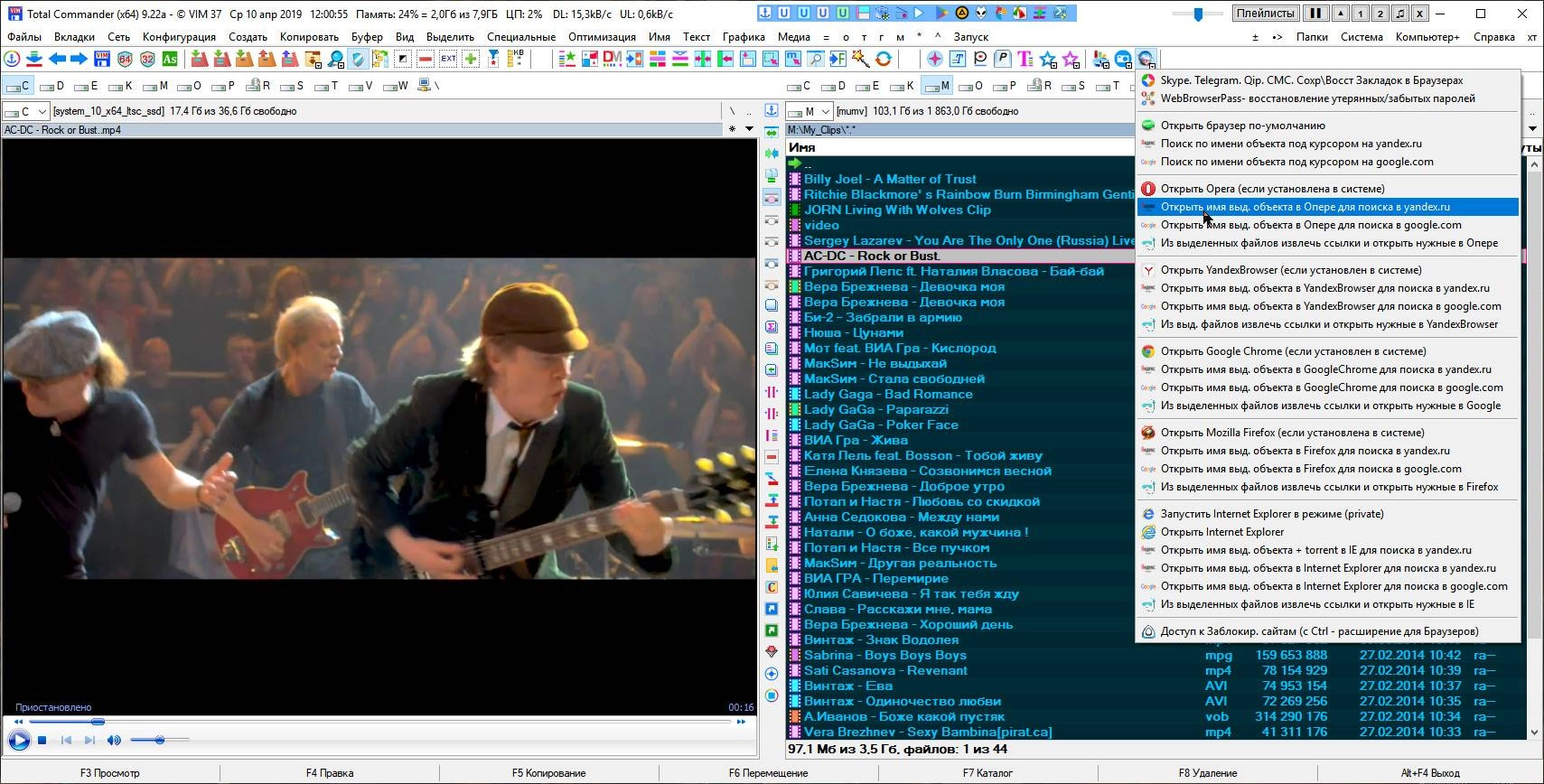Click F4 Правка button
1544x784 pixels.
point(330,773)
